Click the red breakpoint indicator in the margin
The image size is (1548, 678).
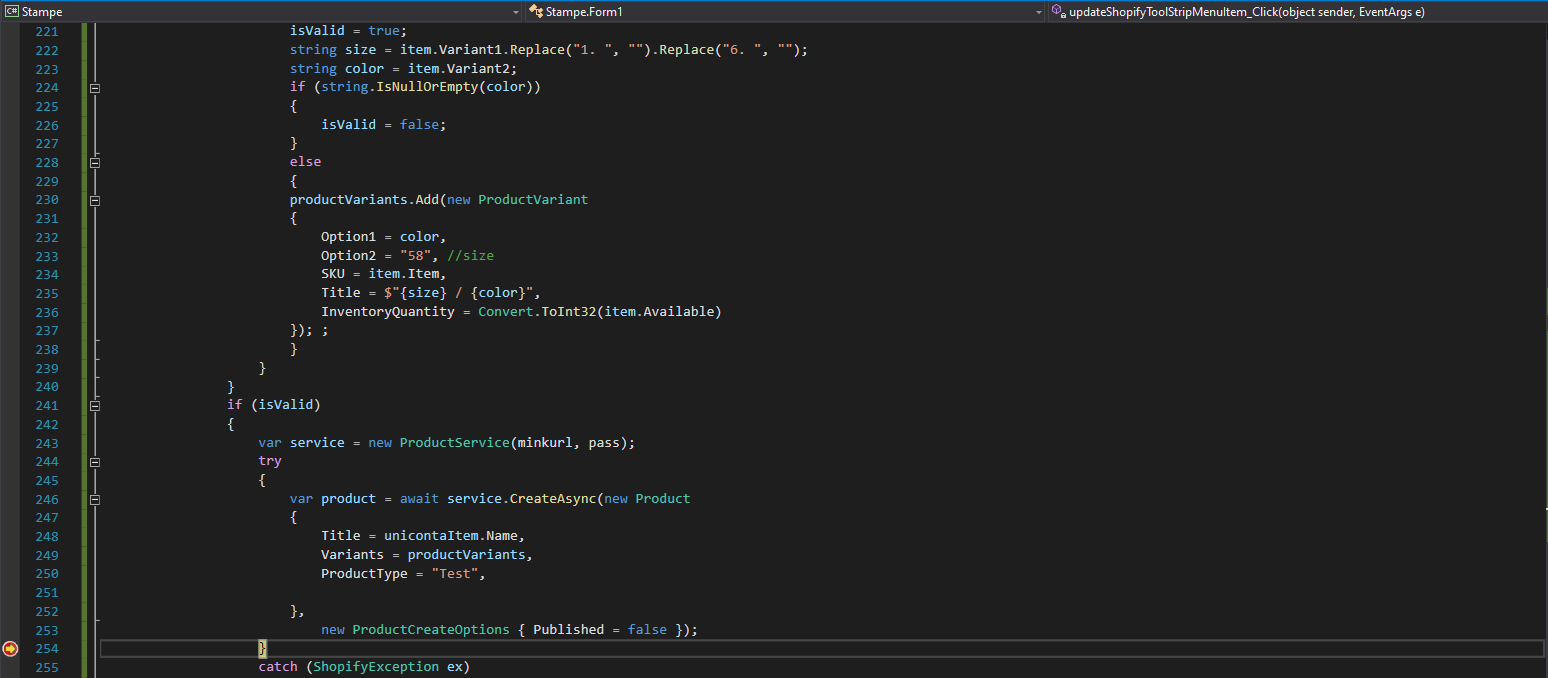tap(10, 648)
